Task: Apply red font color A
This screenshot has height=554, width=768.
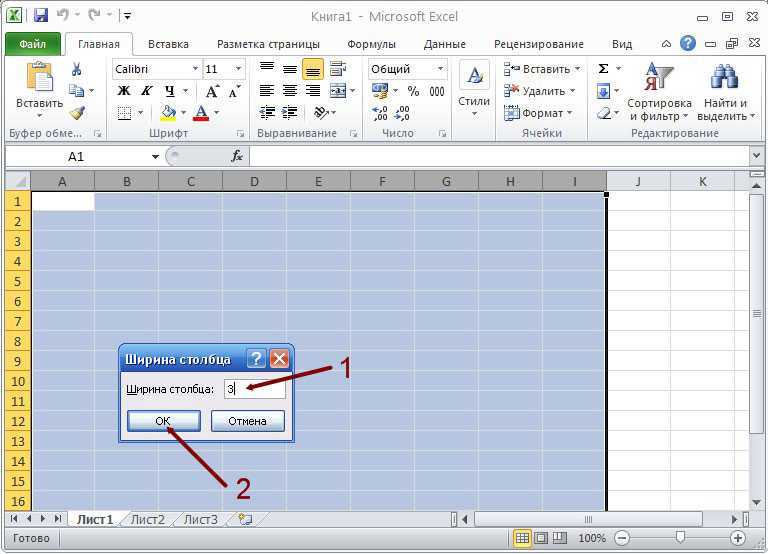Action: point(201,113)
